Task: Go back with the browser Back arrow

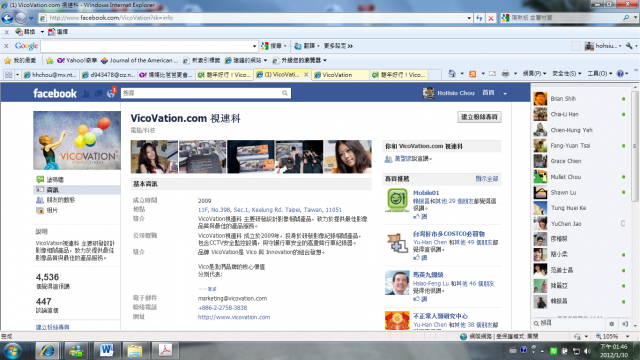Action: (x=7, y=18)
